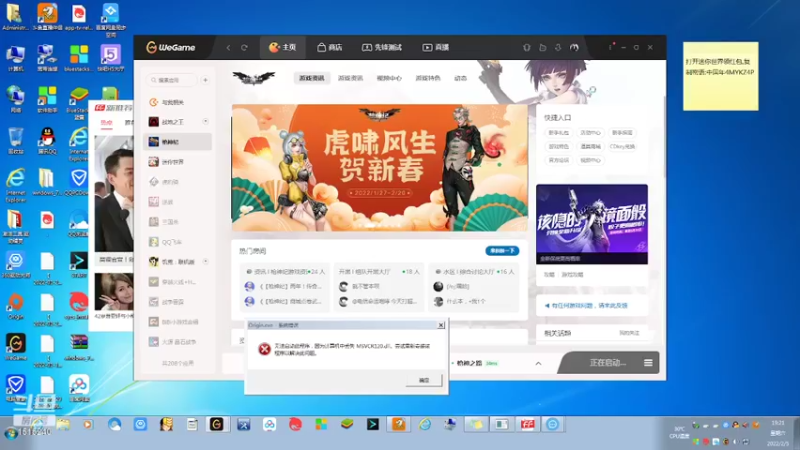This screenshot has width=800, height=450.
Task: Expand the 饥荒：联机版 arrow
Action: tap(205, 261)
